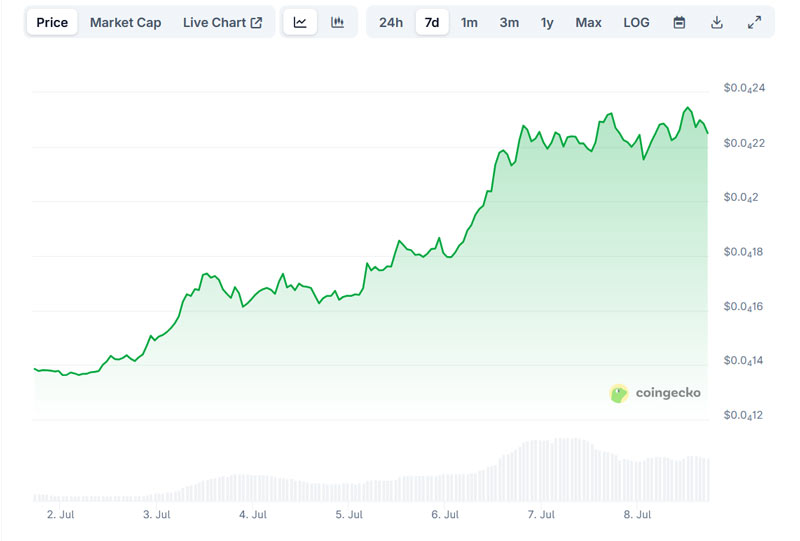The width and height of the screenshot is (800, 541).
Task: Open Live Chart in new window
Action: 222,22
